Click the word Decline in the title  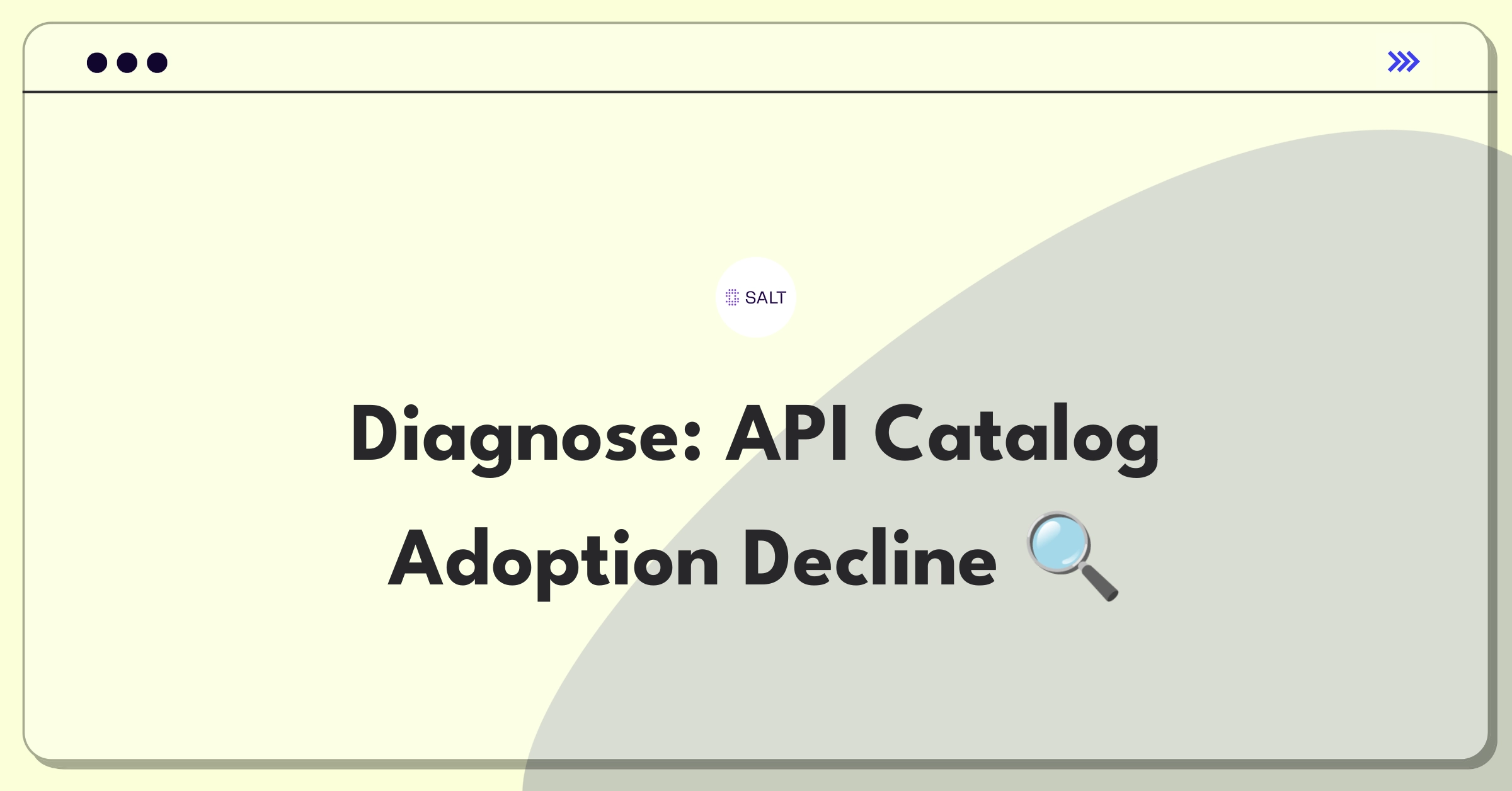point(871,557)
